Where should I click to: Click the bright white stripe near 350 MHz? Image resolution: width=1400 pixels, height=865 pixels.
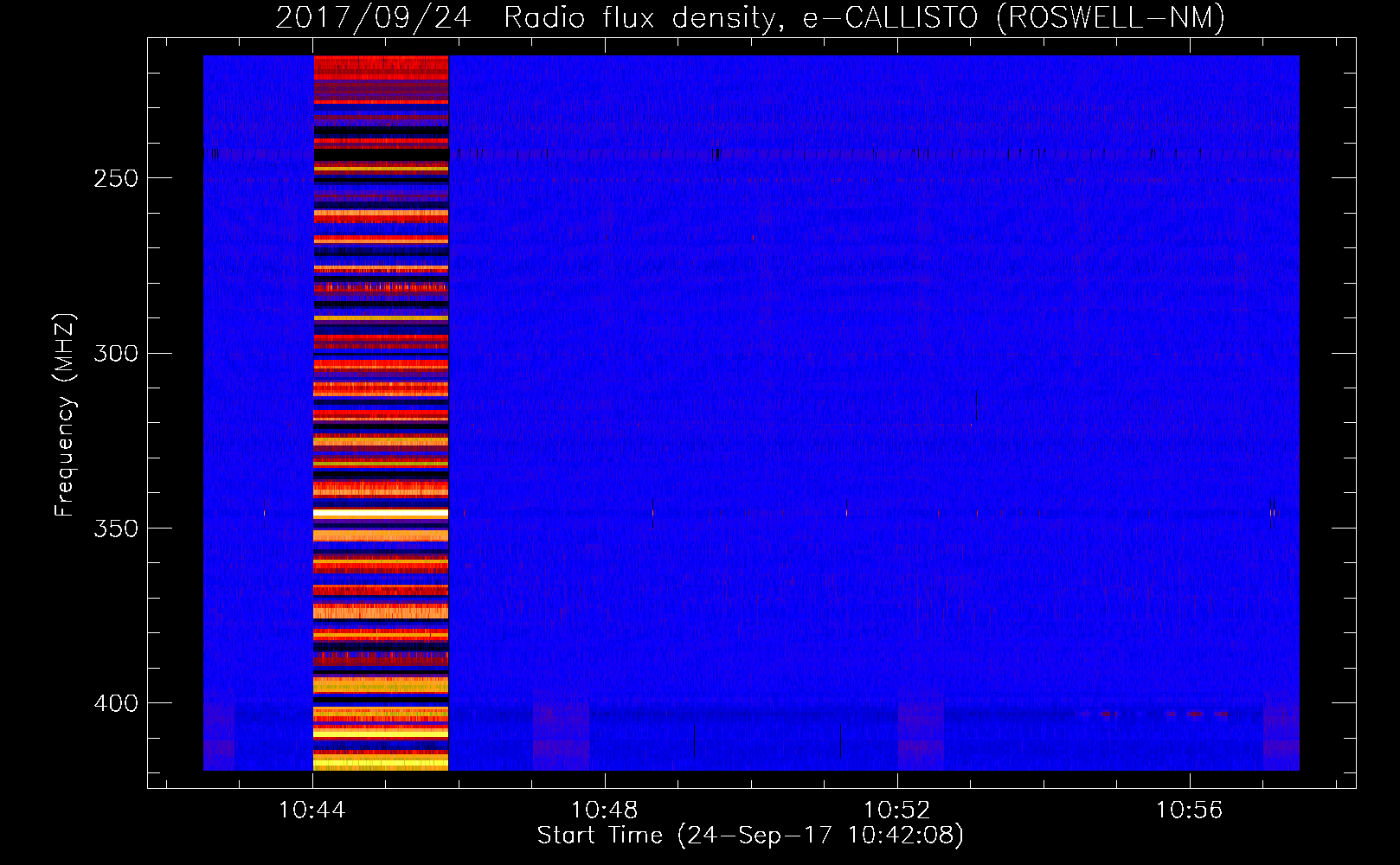tap(381, 514)
